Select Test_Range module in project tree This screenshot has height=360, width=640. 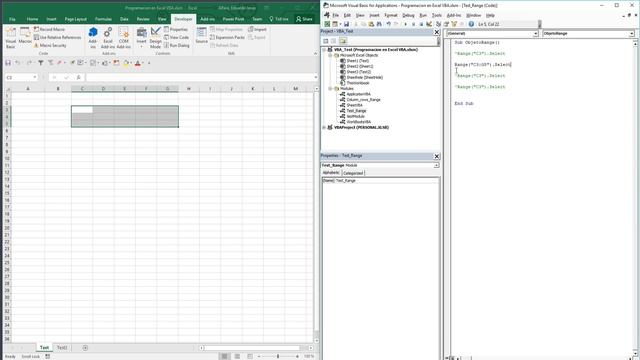tap(356, 111)
